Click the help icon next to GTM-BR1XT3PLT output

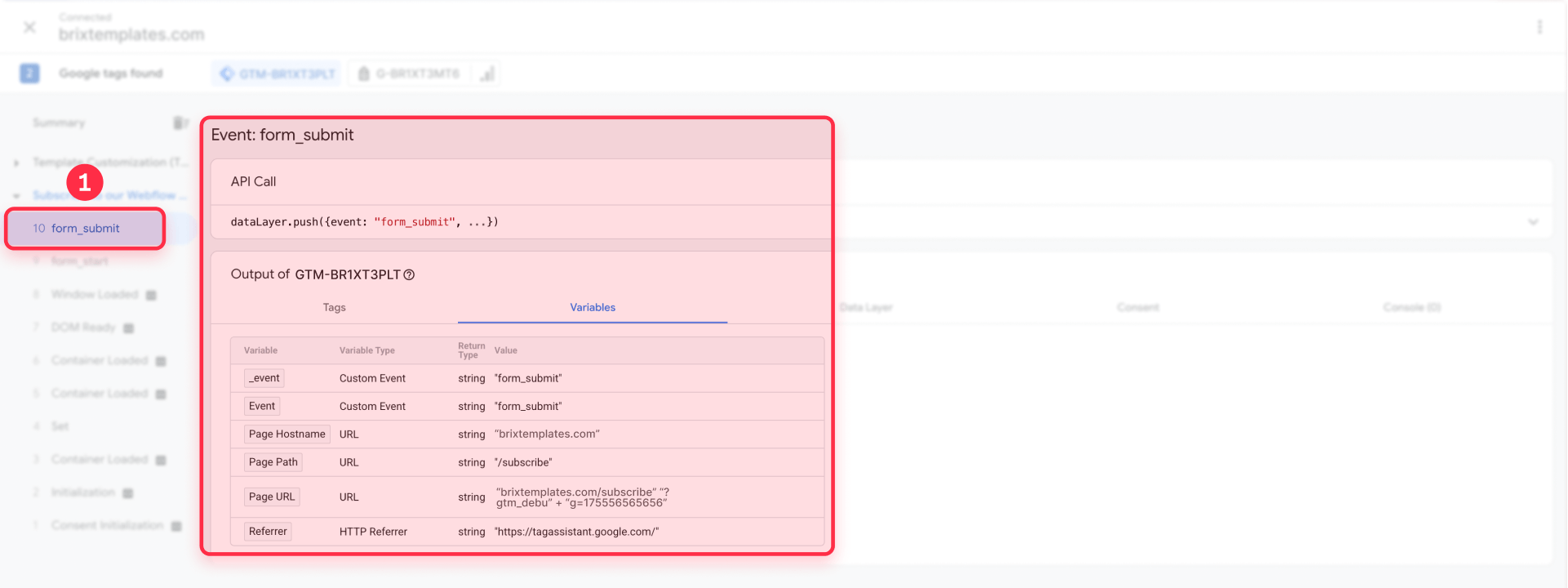pos(409,275)
